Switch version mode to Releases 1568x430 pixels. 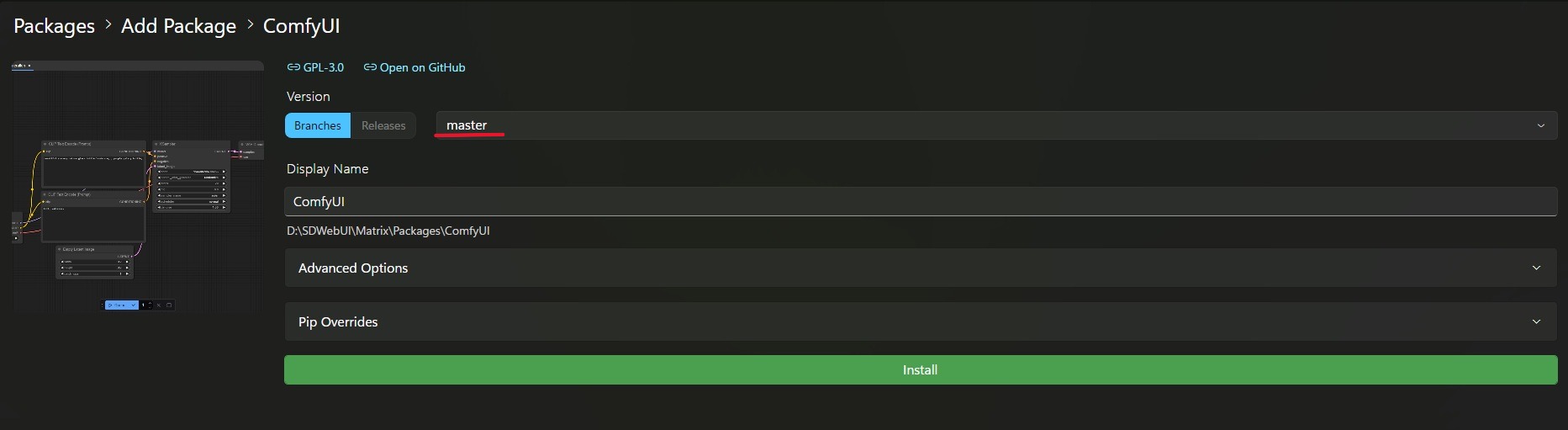tap(383, 125)
